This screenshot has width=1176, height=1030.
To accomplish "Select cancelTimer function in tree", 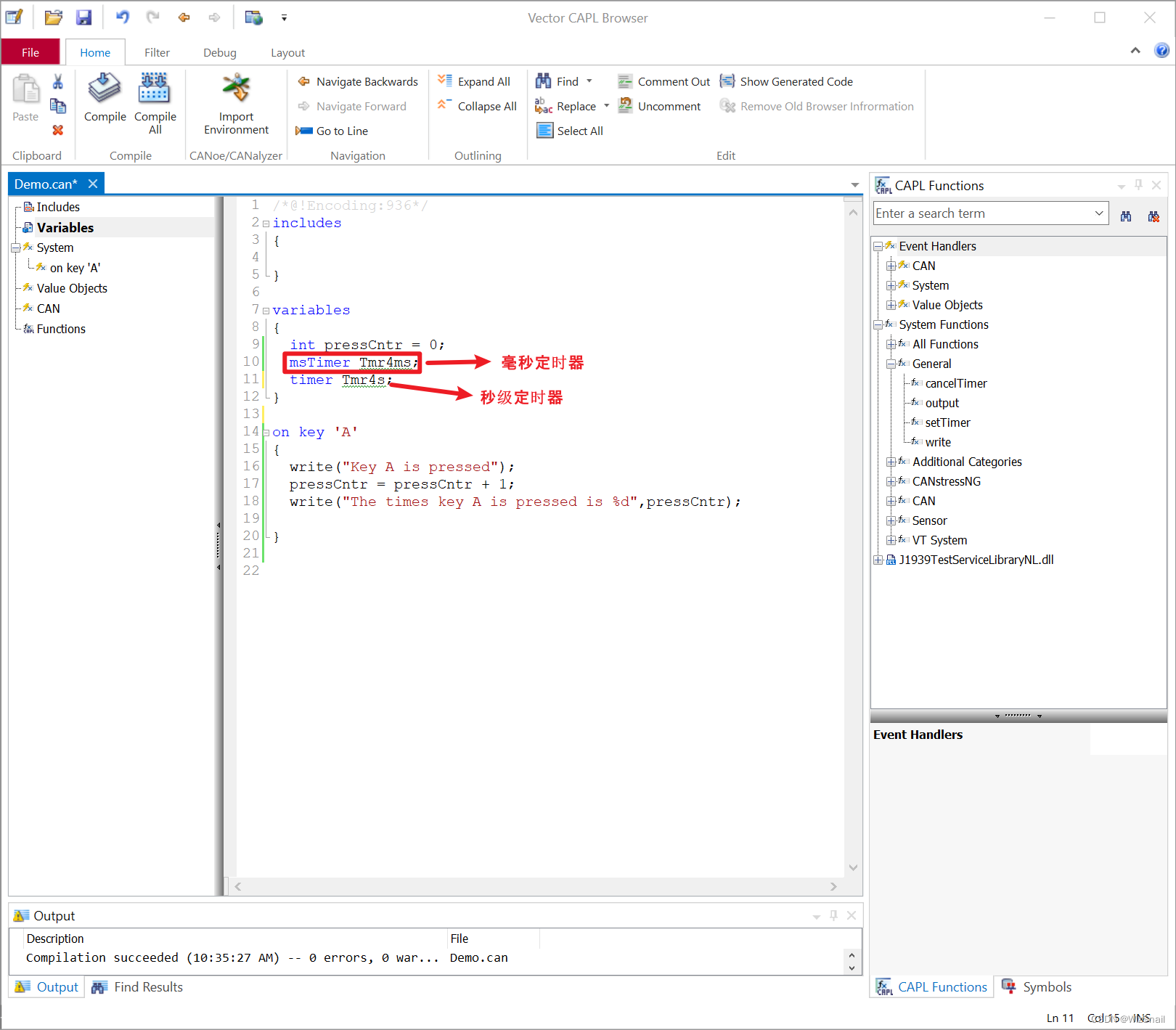I will 956,384.
